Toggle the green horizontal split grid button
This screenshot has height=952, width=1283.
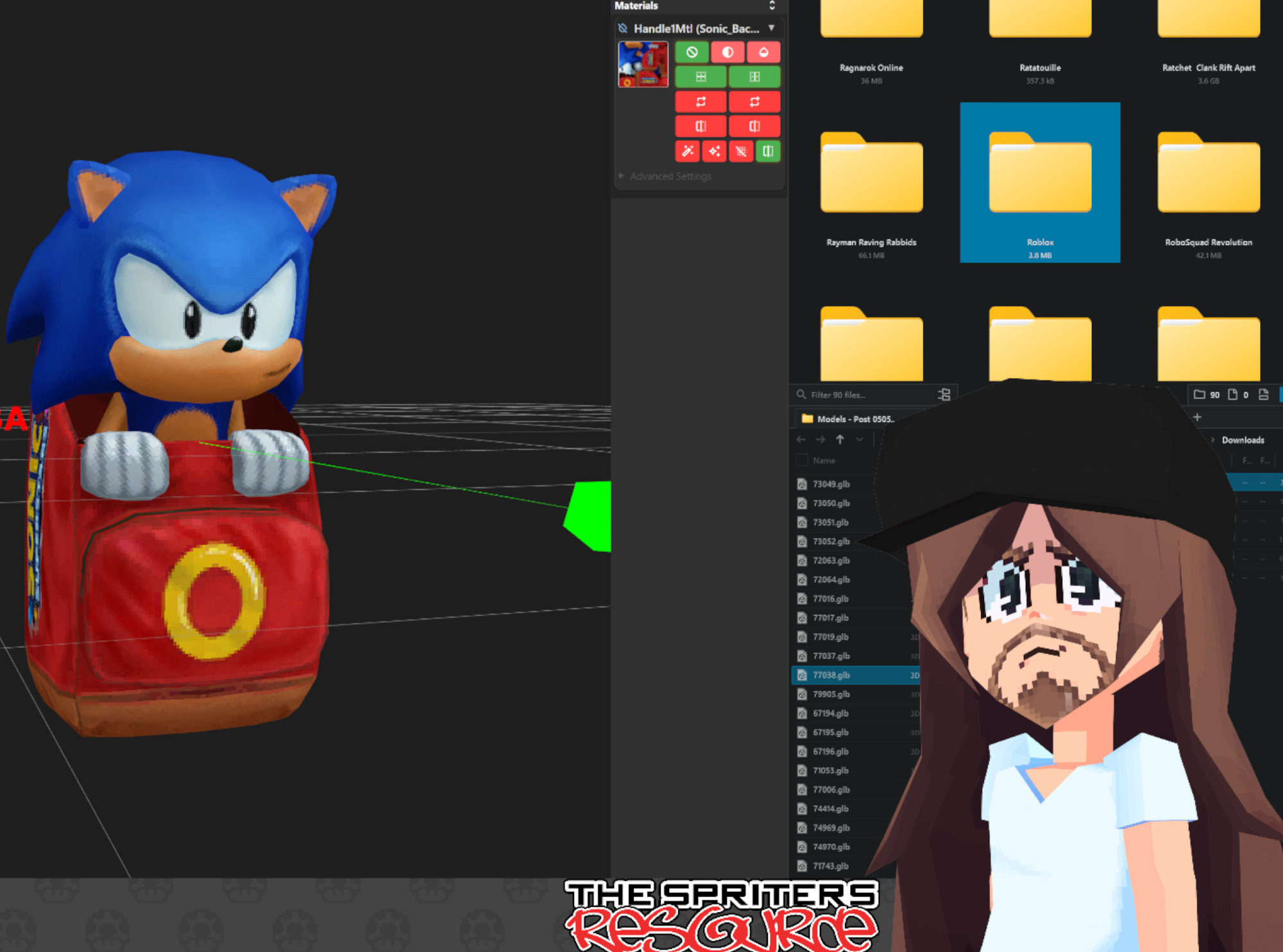701,77
